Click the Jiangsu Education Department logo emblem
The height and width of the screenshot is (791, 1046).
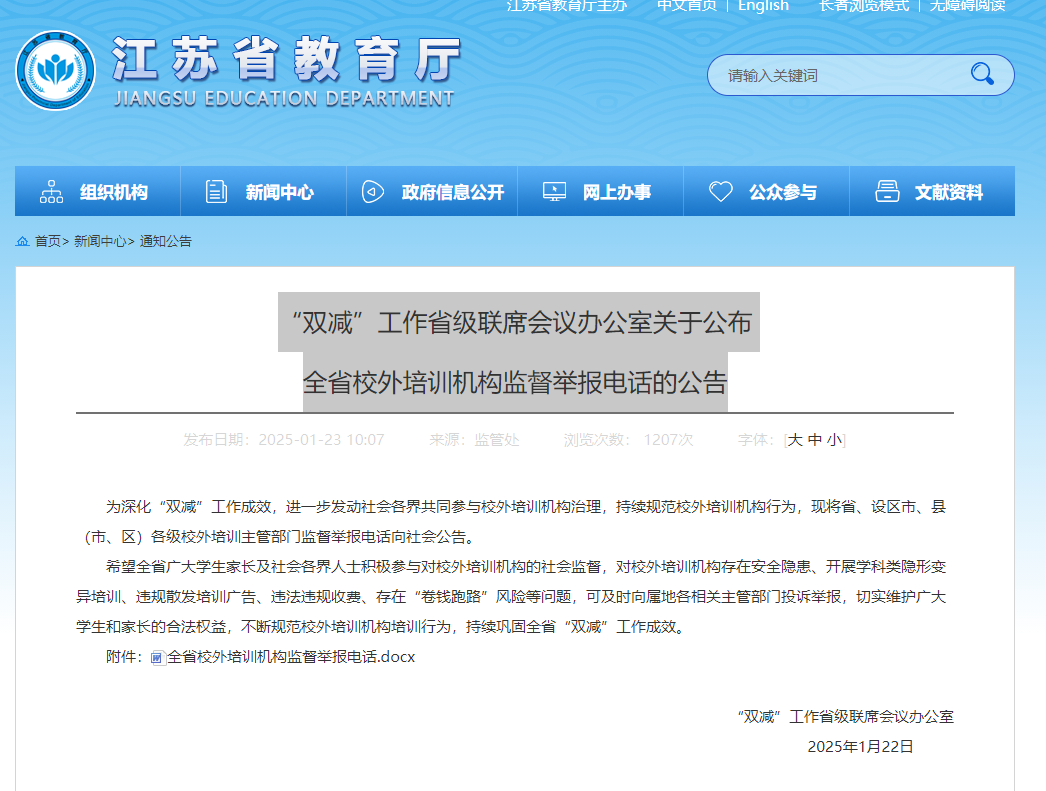tap(55, 70)
